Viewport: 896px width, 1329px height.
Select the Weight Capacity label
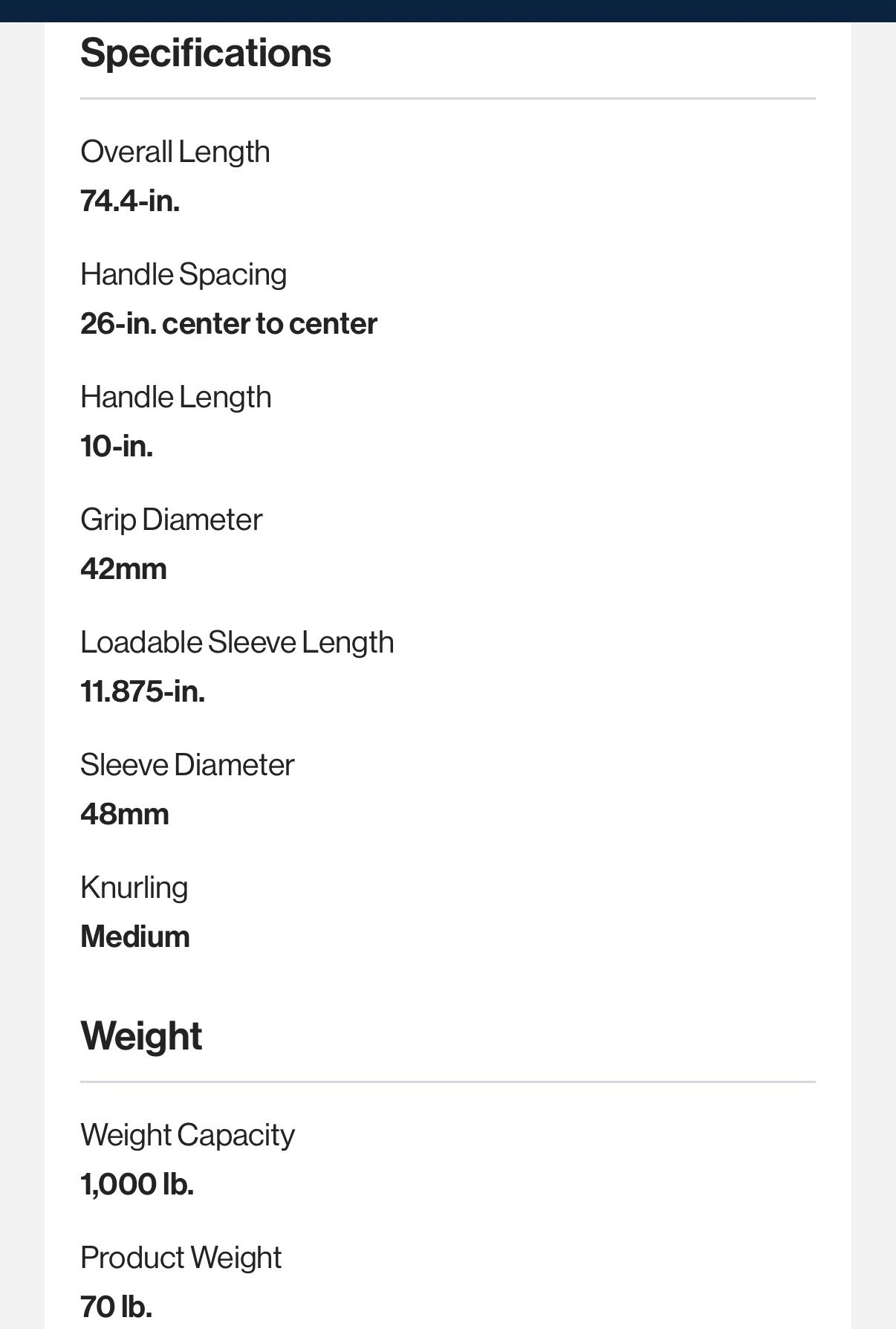click(x=187, y=1135)
